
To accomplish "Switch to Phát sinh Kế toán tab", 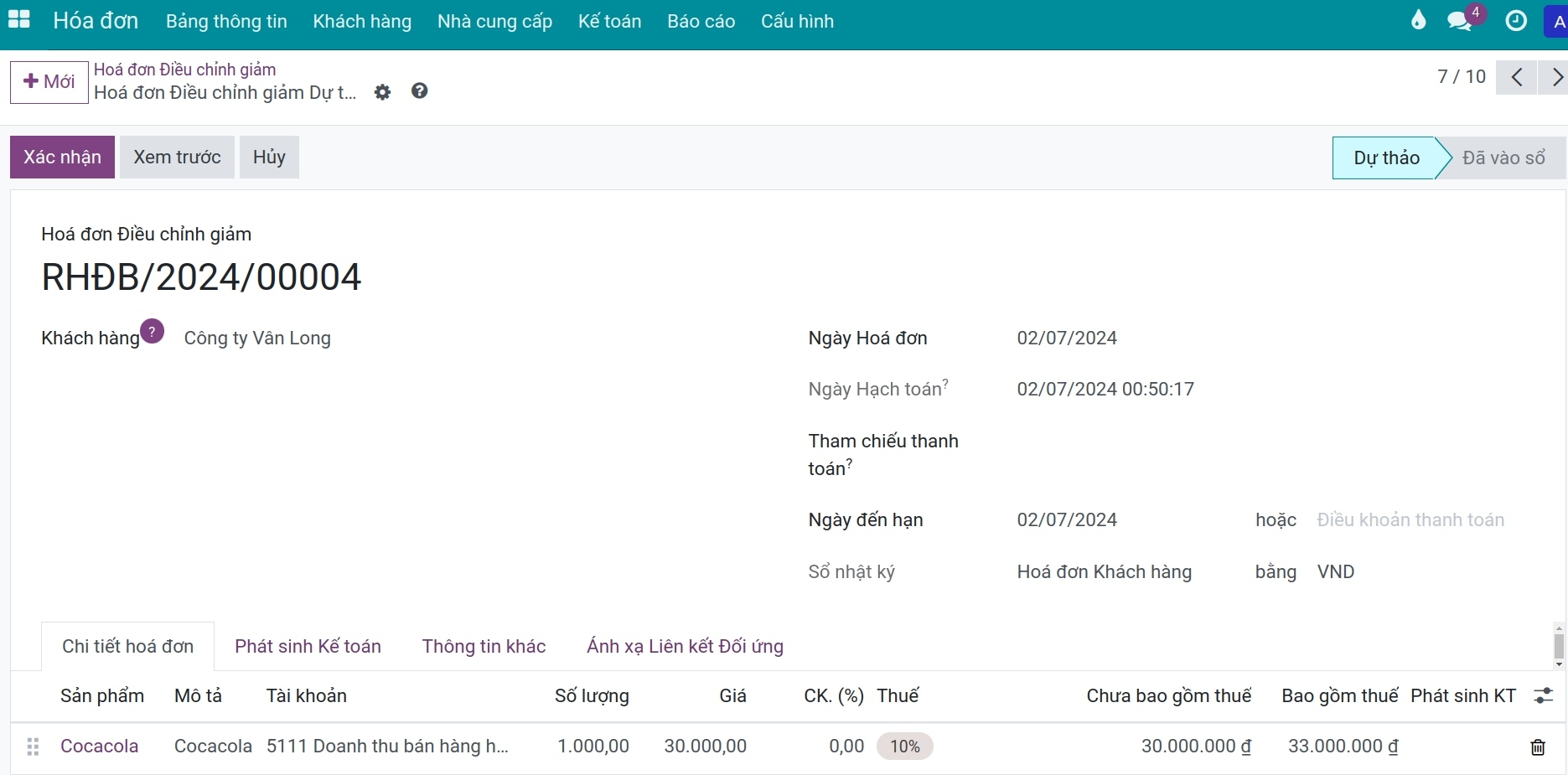I will pos(308,647).
